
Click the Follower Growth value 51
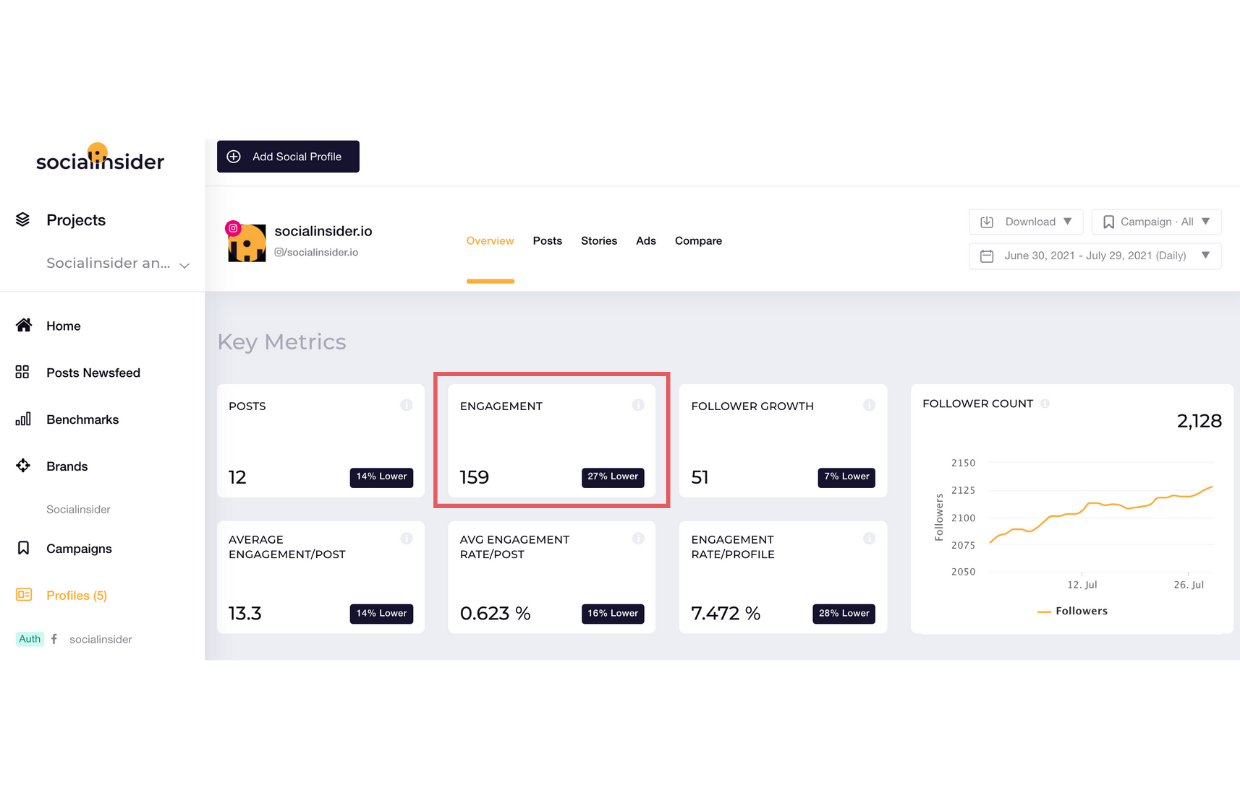tap(700, 477)
